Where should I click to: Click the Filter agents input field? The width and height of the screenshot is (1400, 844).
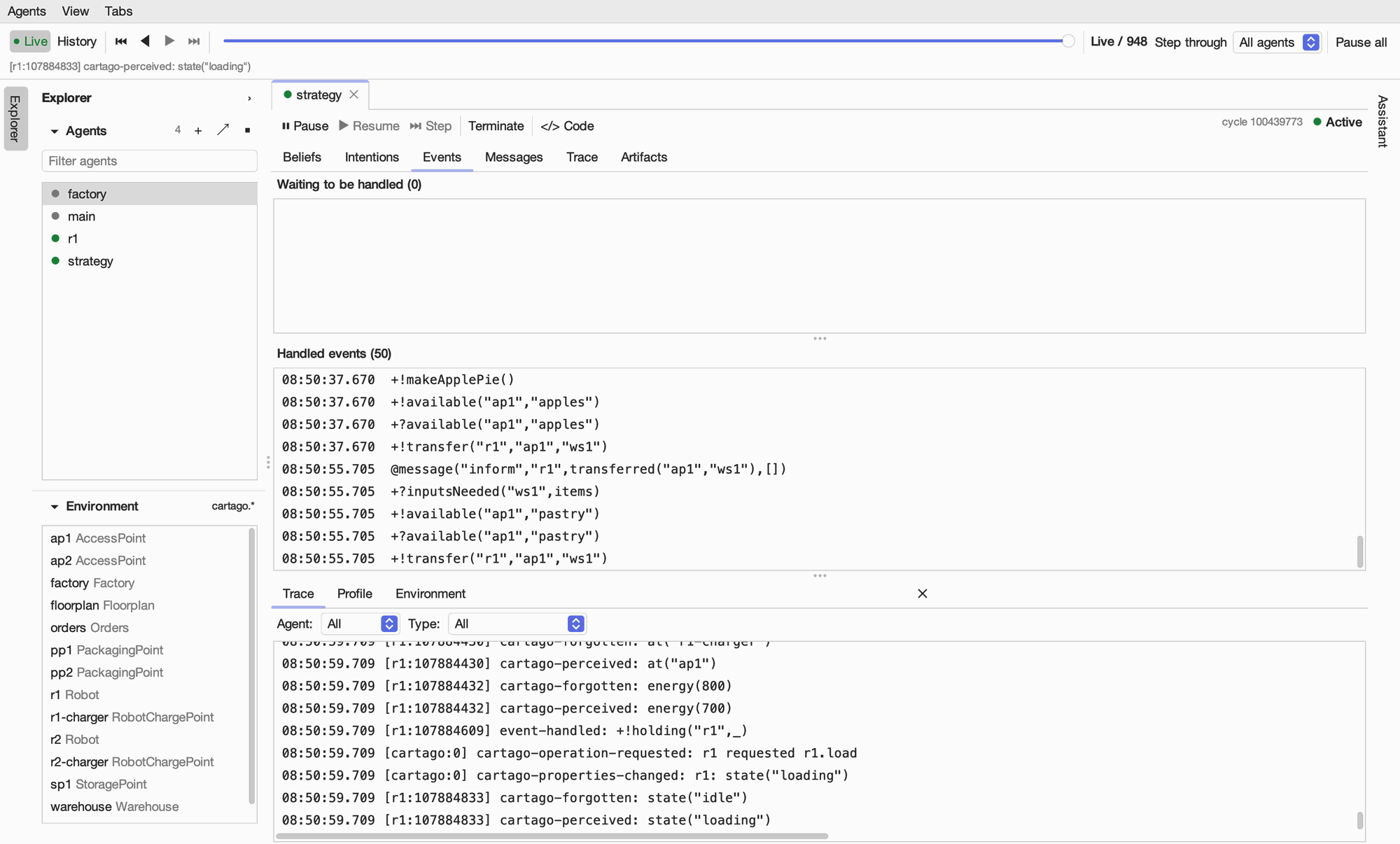coord(149,161)
